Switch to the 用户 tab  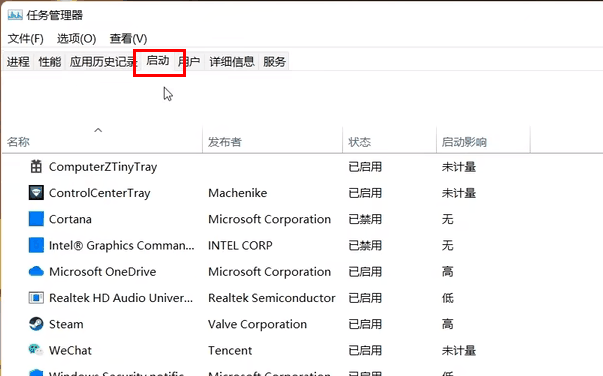(x=189, y=62)
